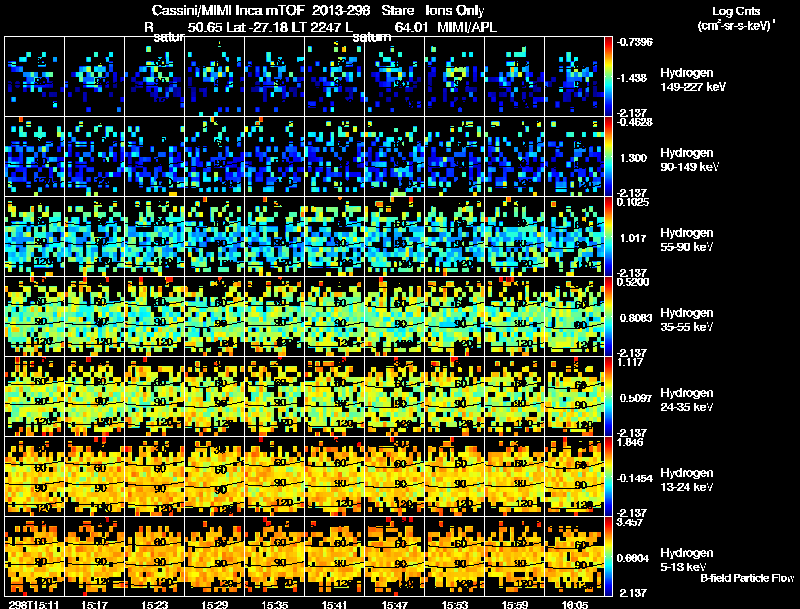The width and height of the screenshot is (800, 609).
Task: Click the 3.457 colorbar value
Action: 631,522
